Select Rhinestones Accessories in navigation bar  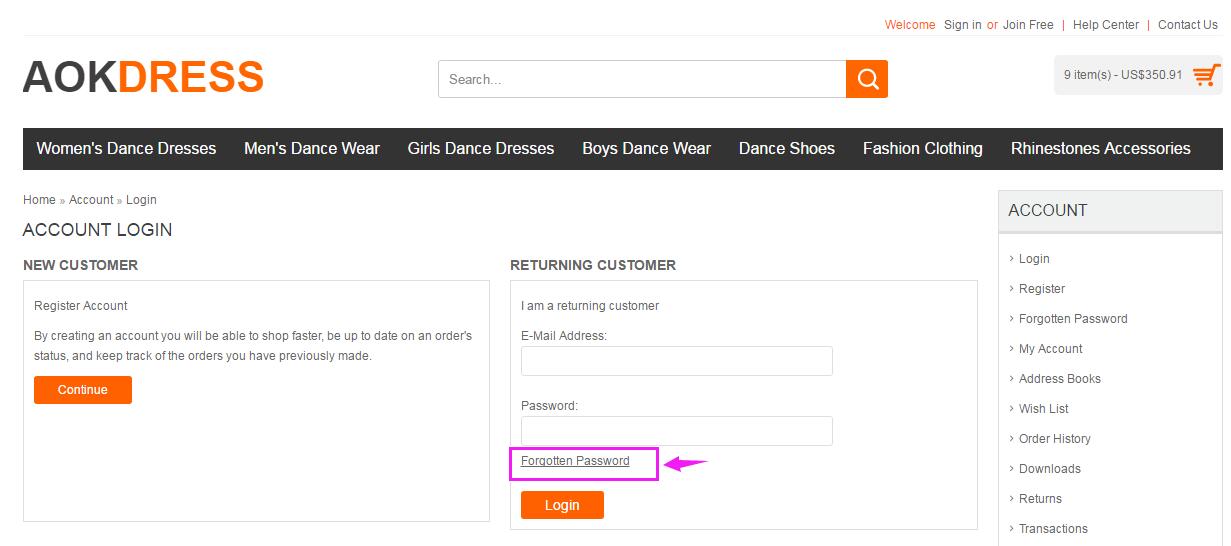[1101, 148]
